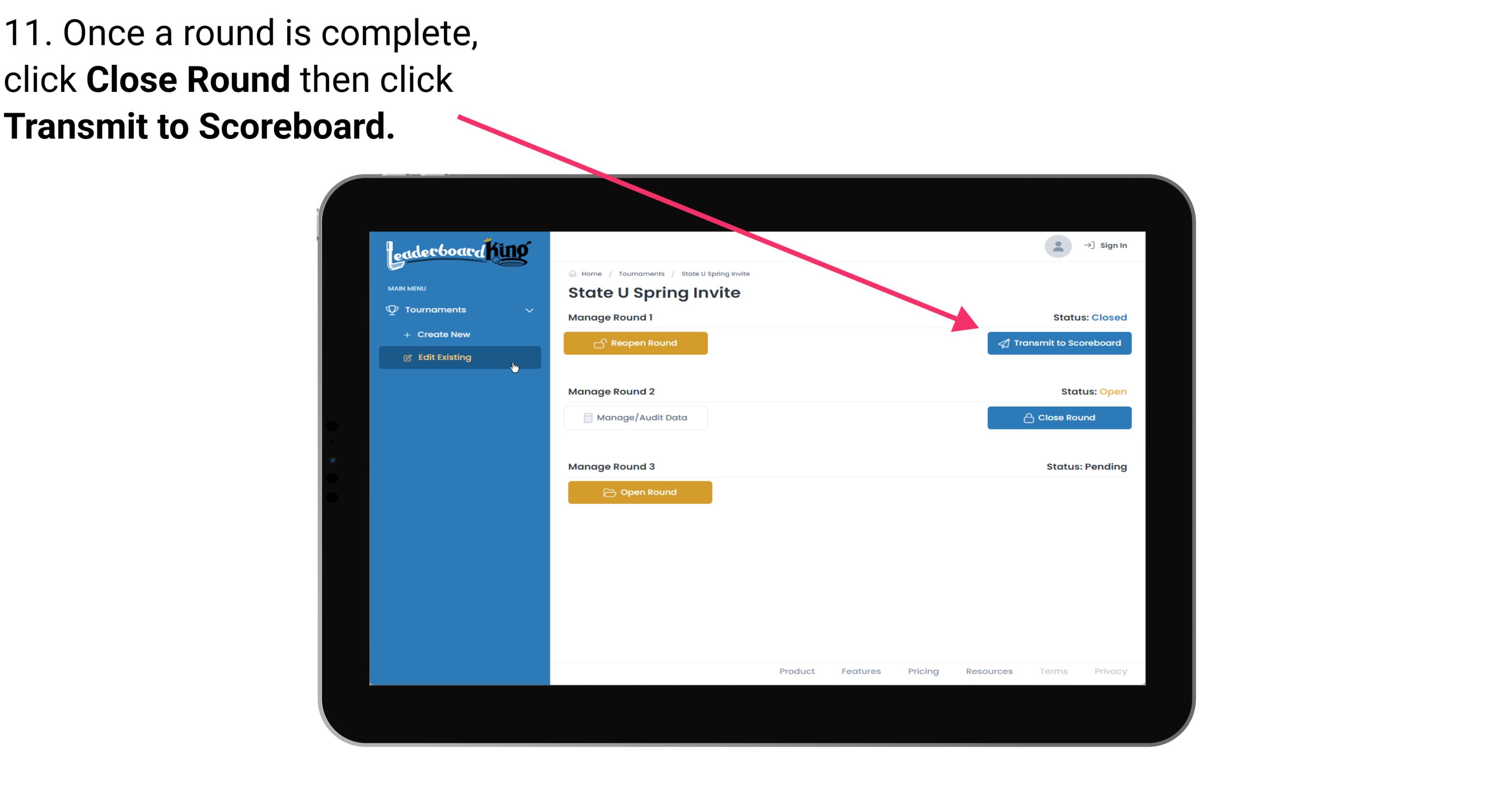Viewport: 1510px width, 812px height.
Task: Click the Close Round button for Round 2
Action: pyautogui.click(x=1059, y=417)
